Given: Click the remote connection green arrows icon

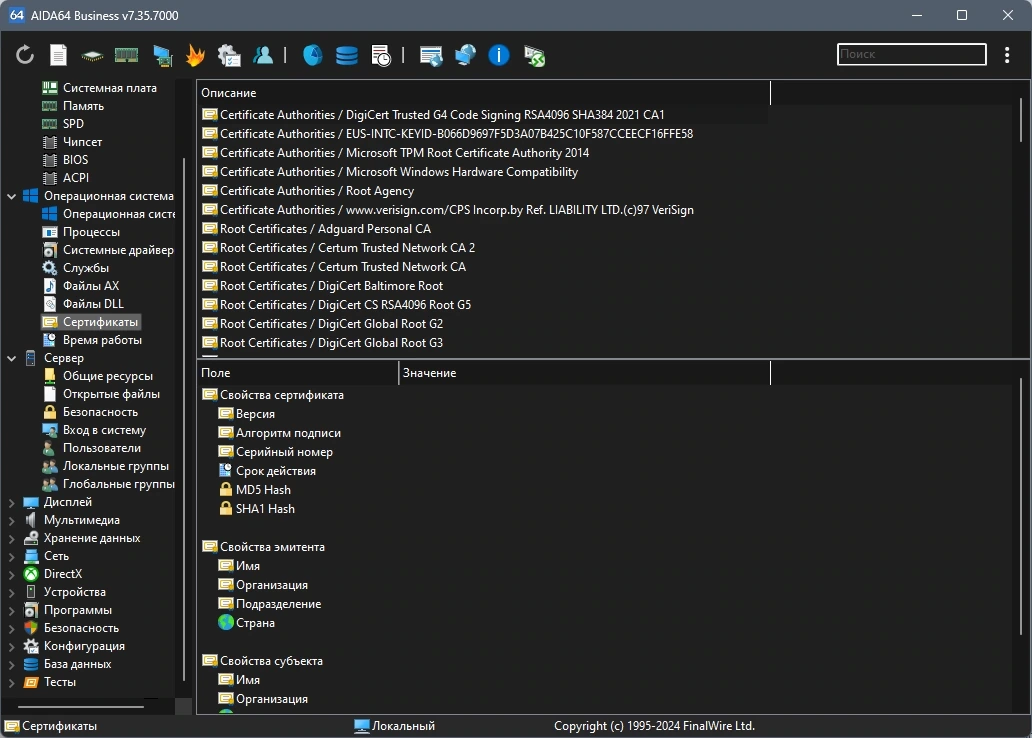Looking at the screenshot, I should click(x=534, y=56).
